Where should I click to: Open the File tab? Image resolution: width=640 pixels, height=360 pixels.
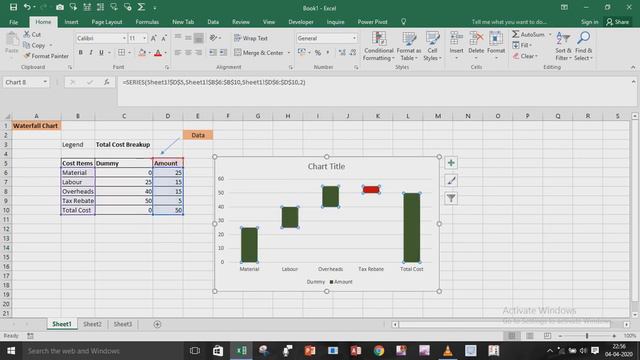tap(13, 22)
